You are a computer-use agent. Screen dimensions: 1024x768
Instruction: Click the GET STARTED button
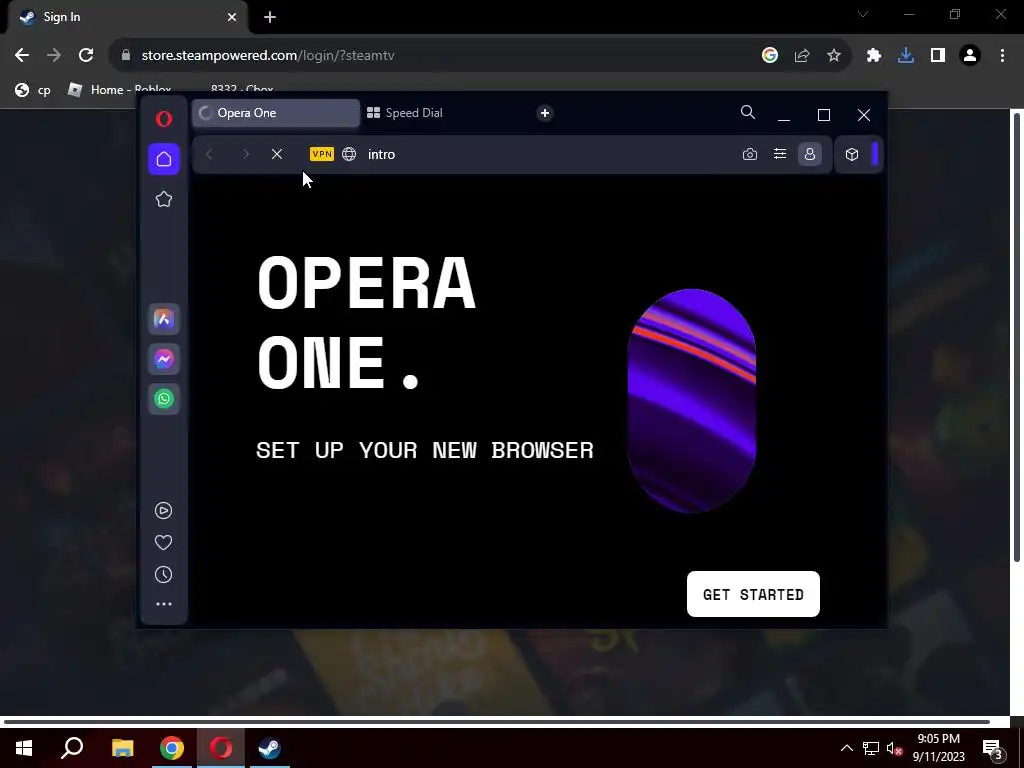753,594
